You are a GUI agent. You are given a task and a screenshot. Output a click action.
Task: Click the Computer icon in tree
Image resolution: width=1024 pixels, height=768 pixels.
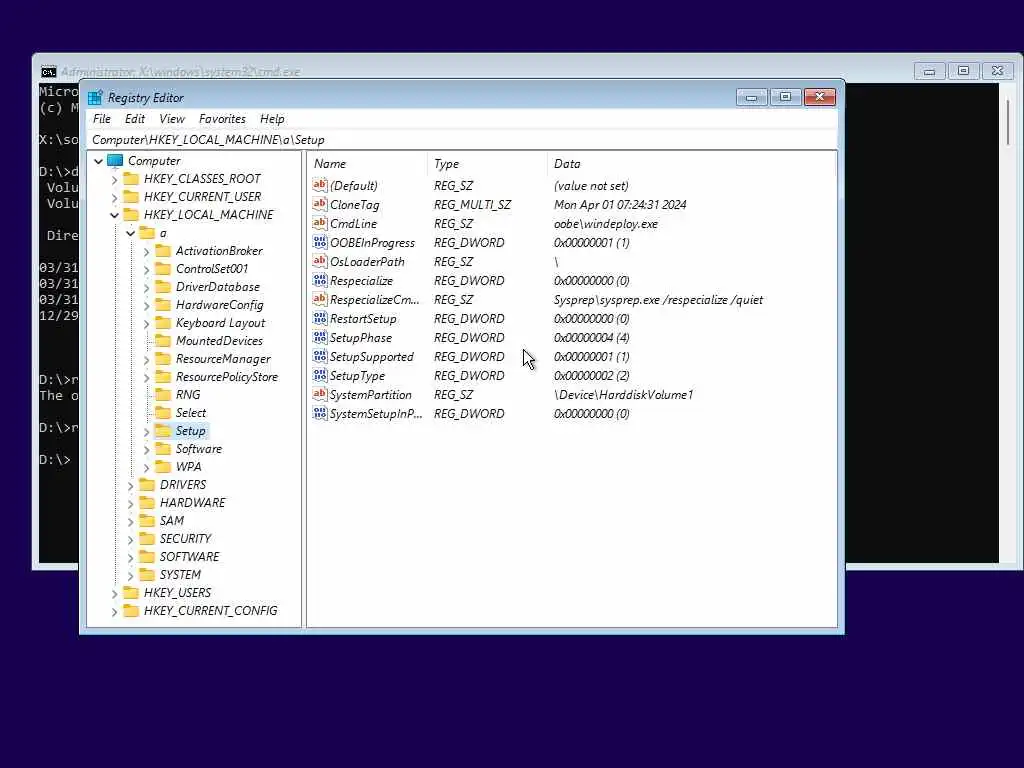(x=115, y=161)
